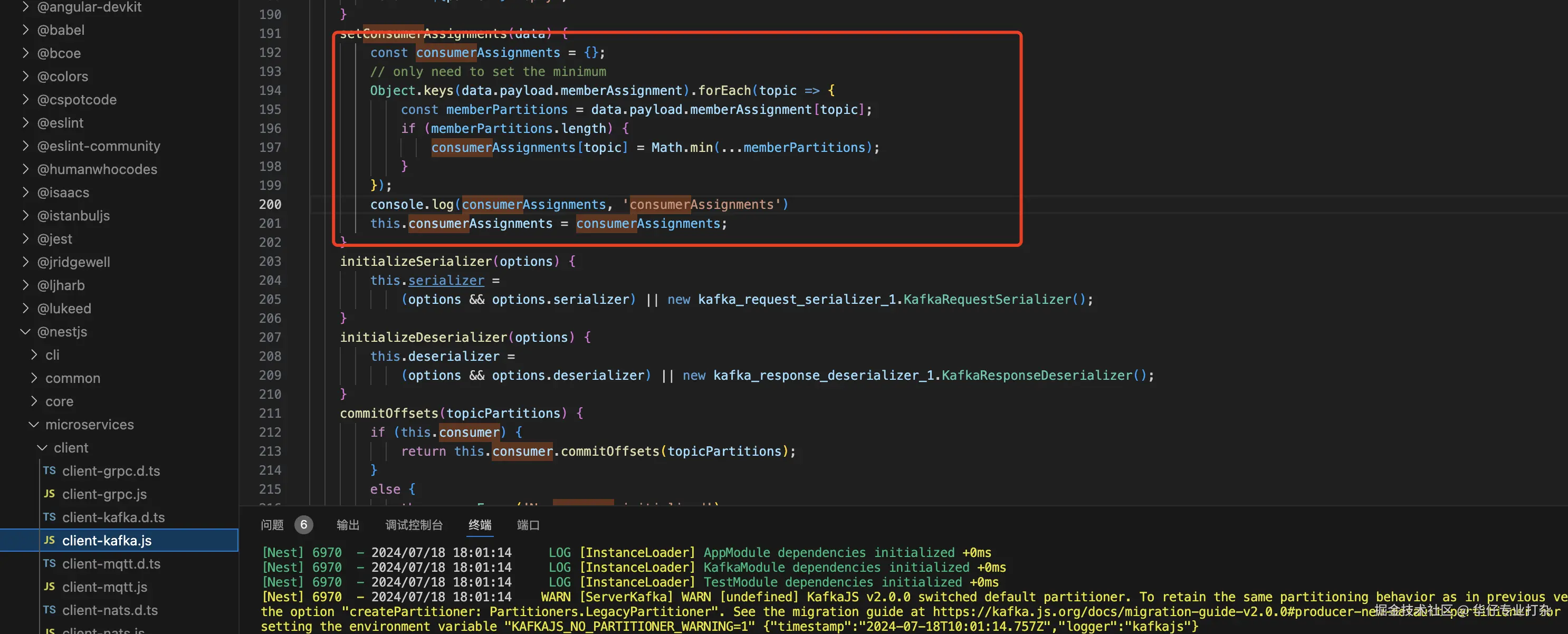Click line number 200 in gutter
Screen dimensions: 1568x634
270,205
